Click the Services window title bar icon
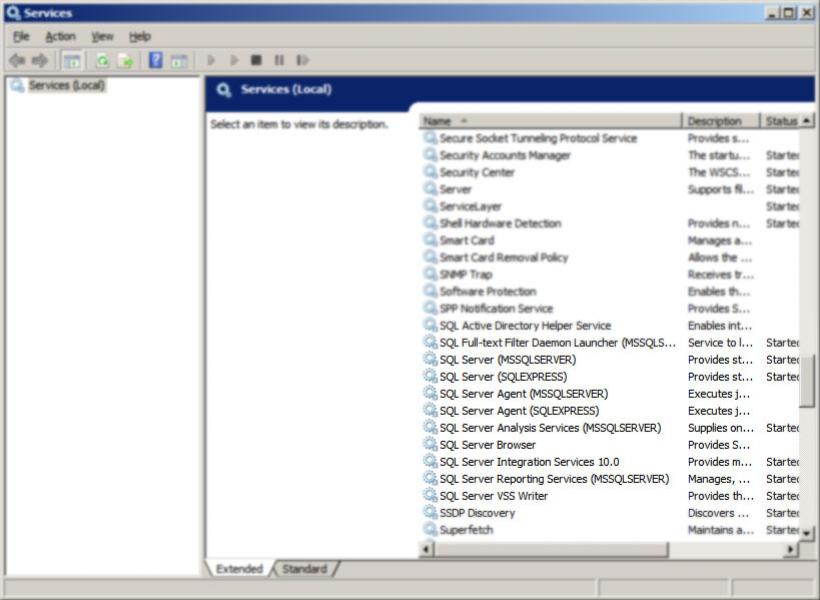Viewport: 820px width, 600px height. pos(13,13)
